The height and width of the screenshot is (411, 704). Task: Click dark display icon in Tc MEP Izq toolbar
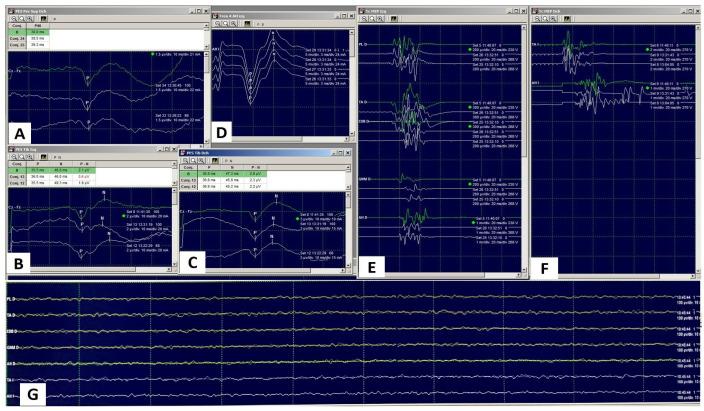[394, 18]
